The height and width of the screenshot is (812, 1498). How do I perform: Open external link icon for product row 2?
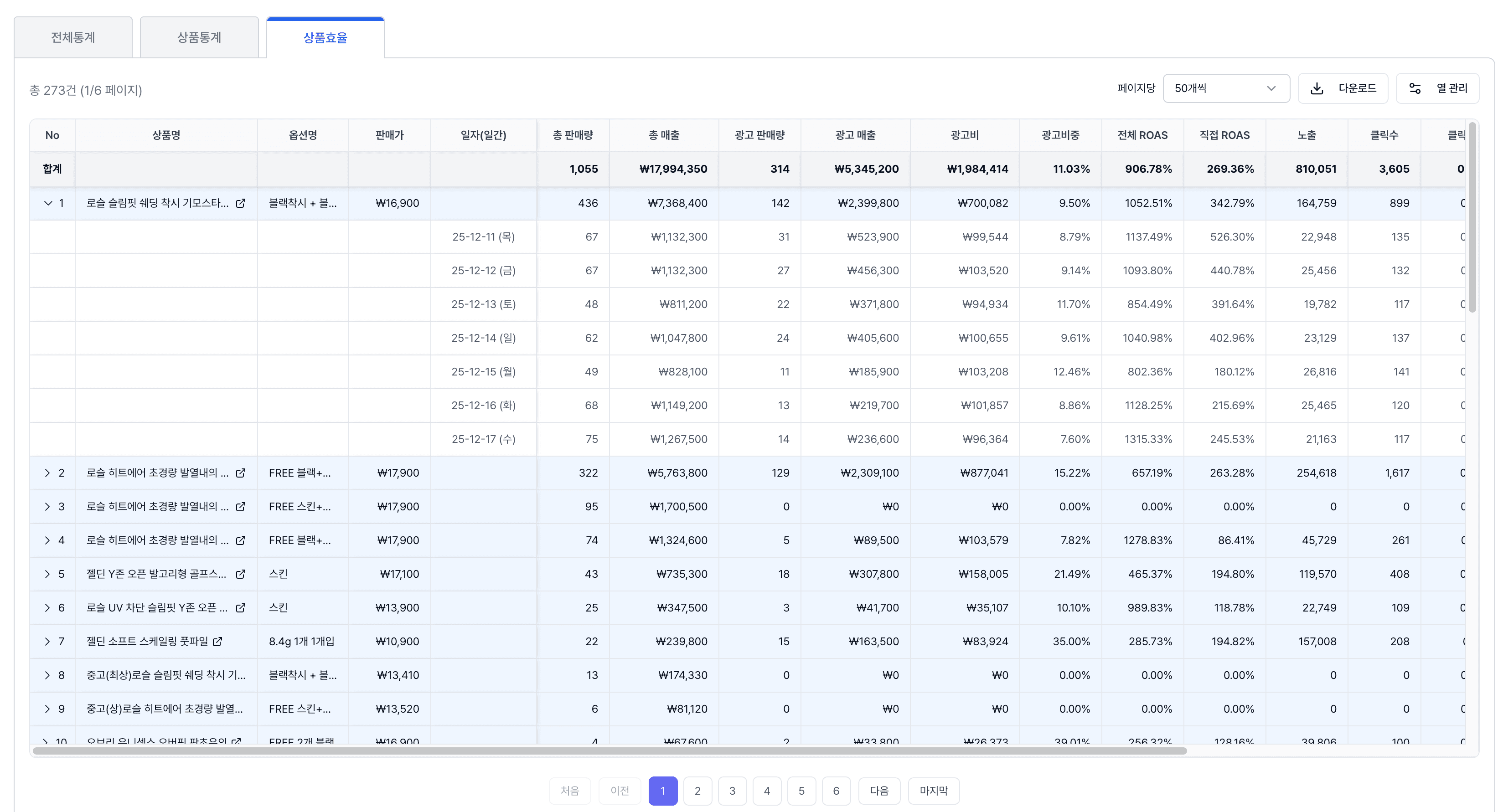[240, 473]
